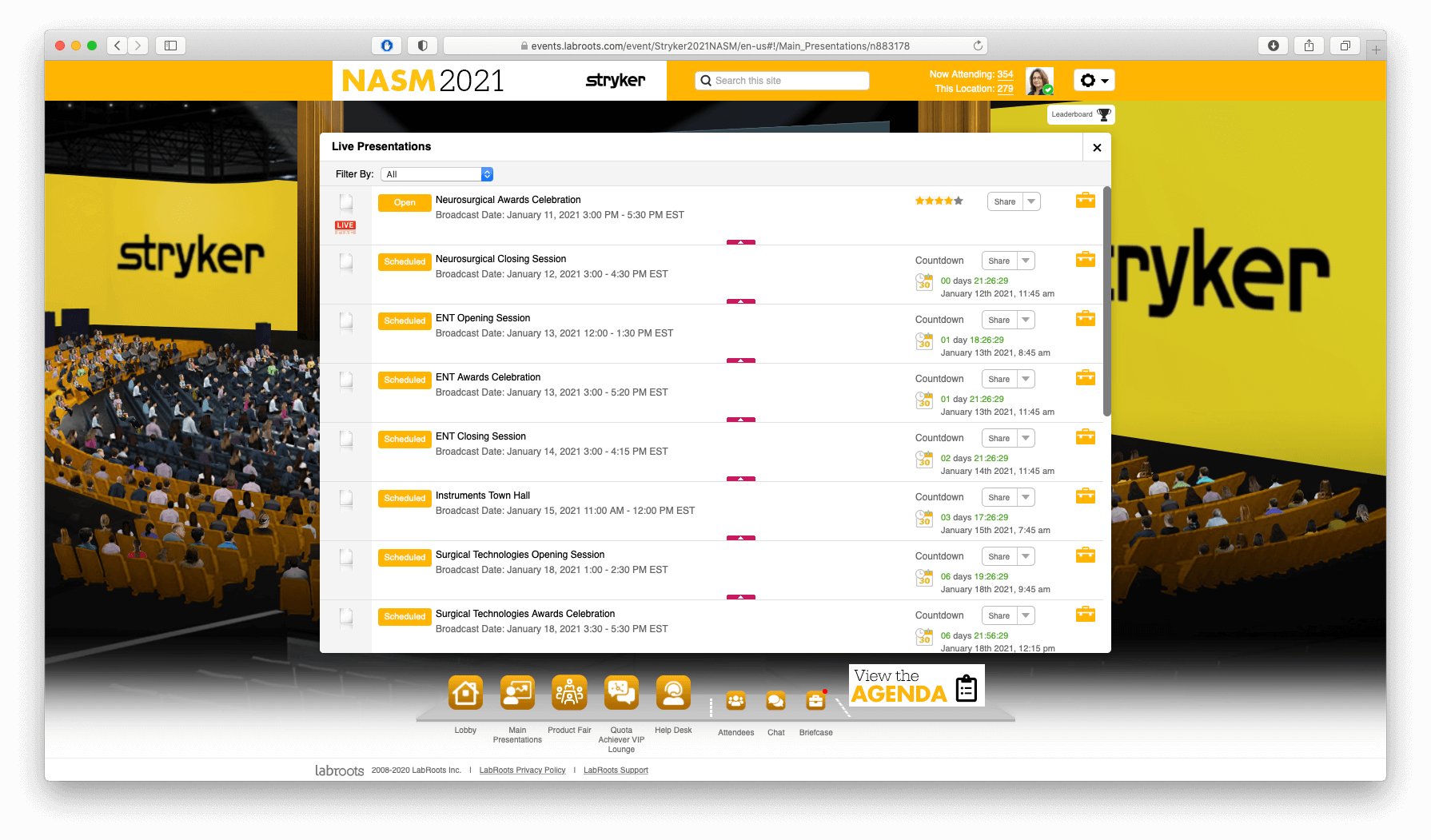Open the LabRoots Support link
The image size is (1431, 840).
coord(616,770)
